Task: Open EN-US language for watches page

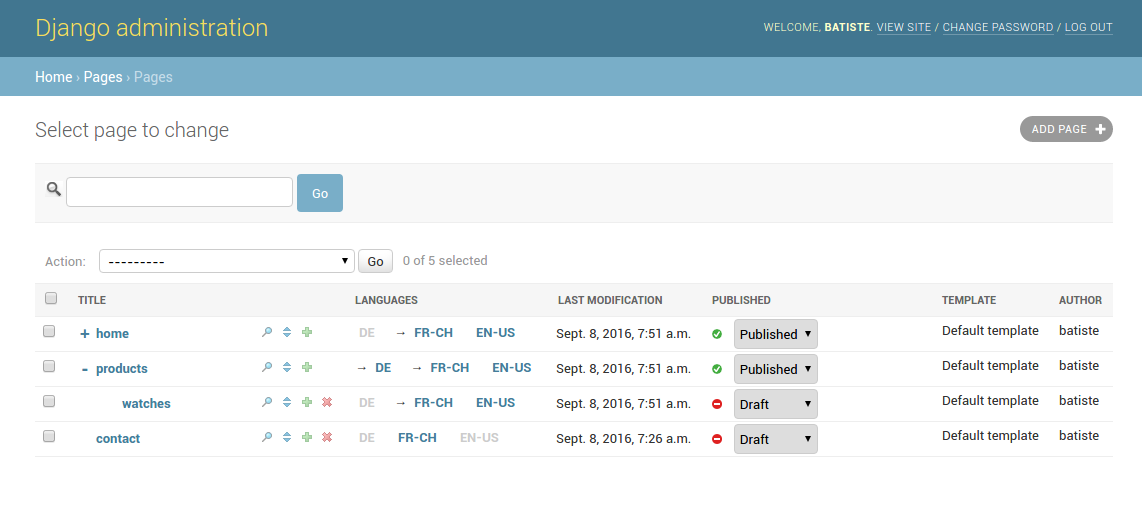Action: coord(495,403)
